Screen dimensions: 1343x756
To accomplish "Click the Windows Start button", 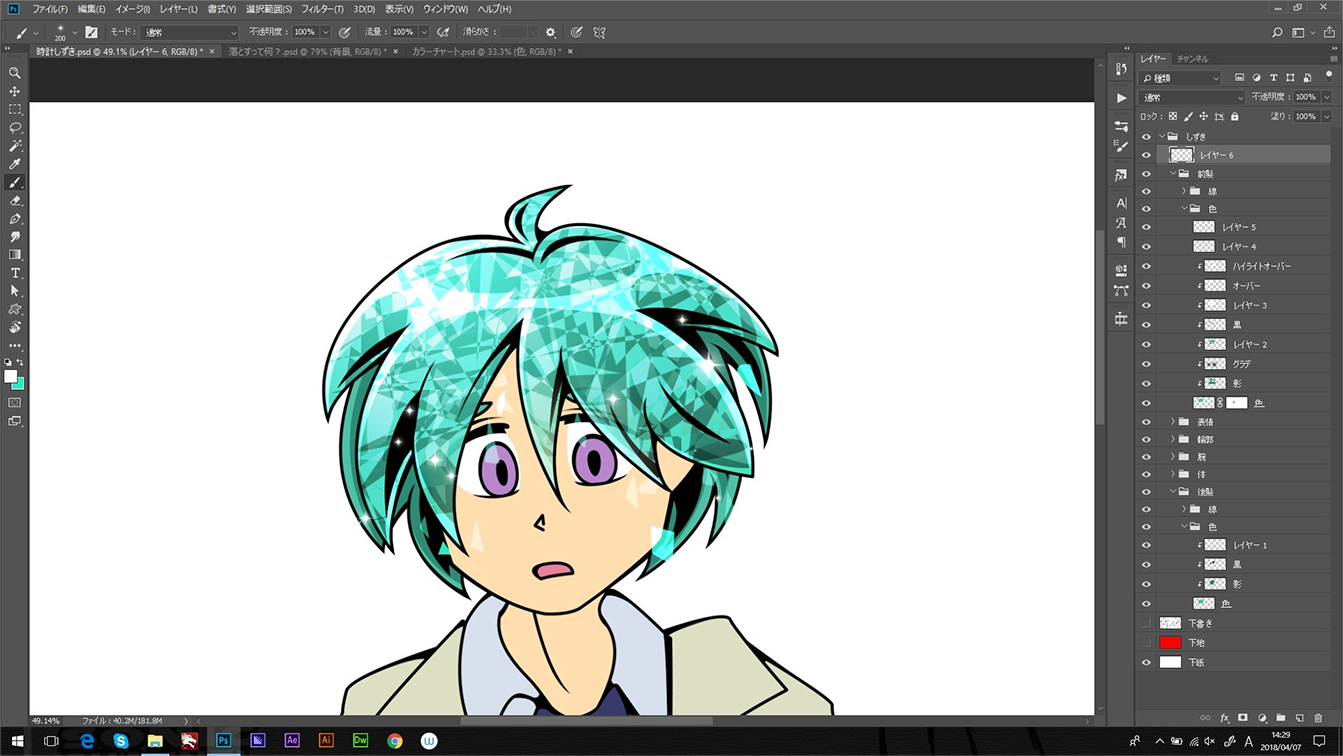I will (x=17, y=741).
